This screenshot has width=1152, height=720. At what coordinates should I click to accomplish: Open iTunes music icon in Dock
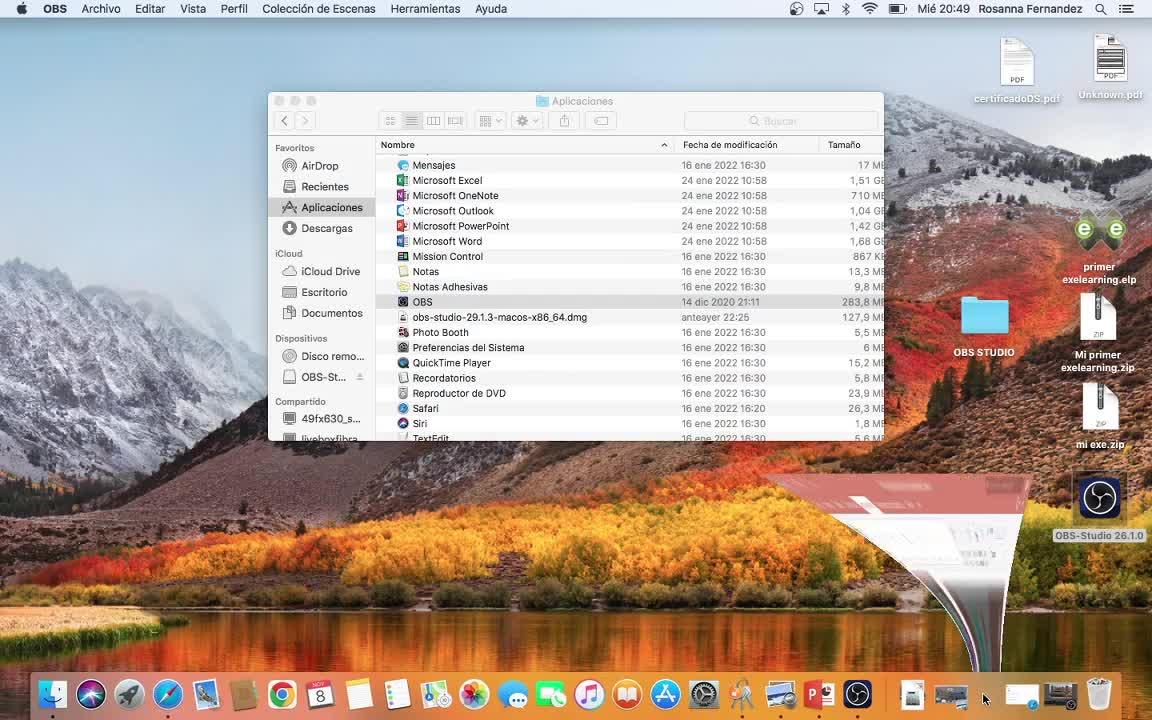(x=589, y=694)
